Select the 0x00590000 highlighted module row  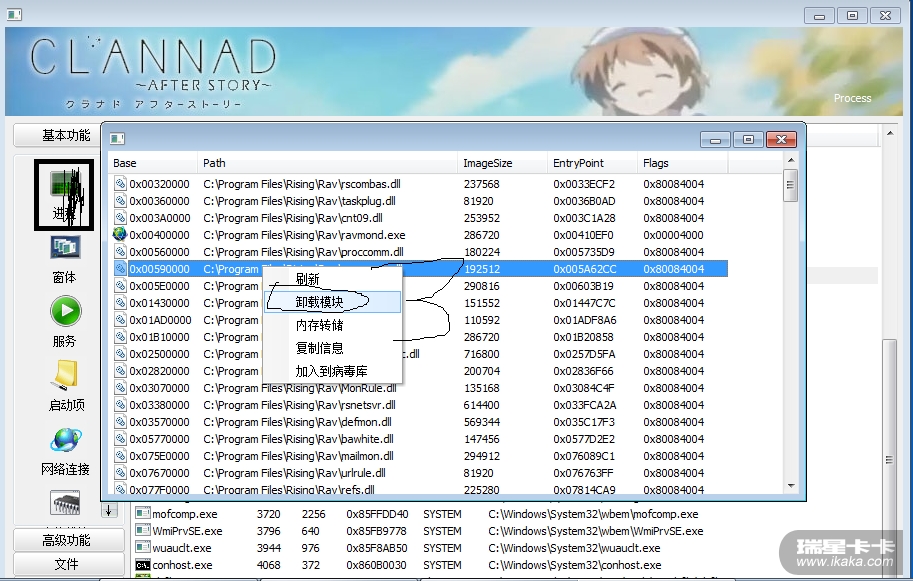click(x=419, y=269)
